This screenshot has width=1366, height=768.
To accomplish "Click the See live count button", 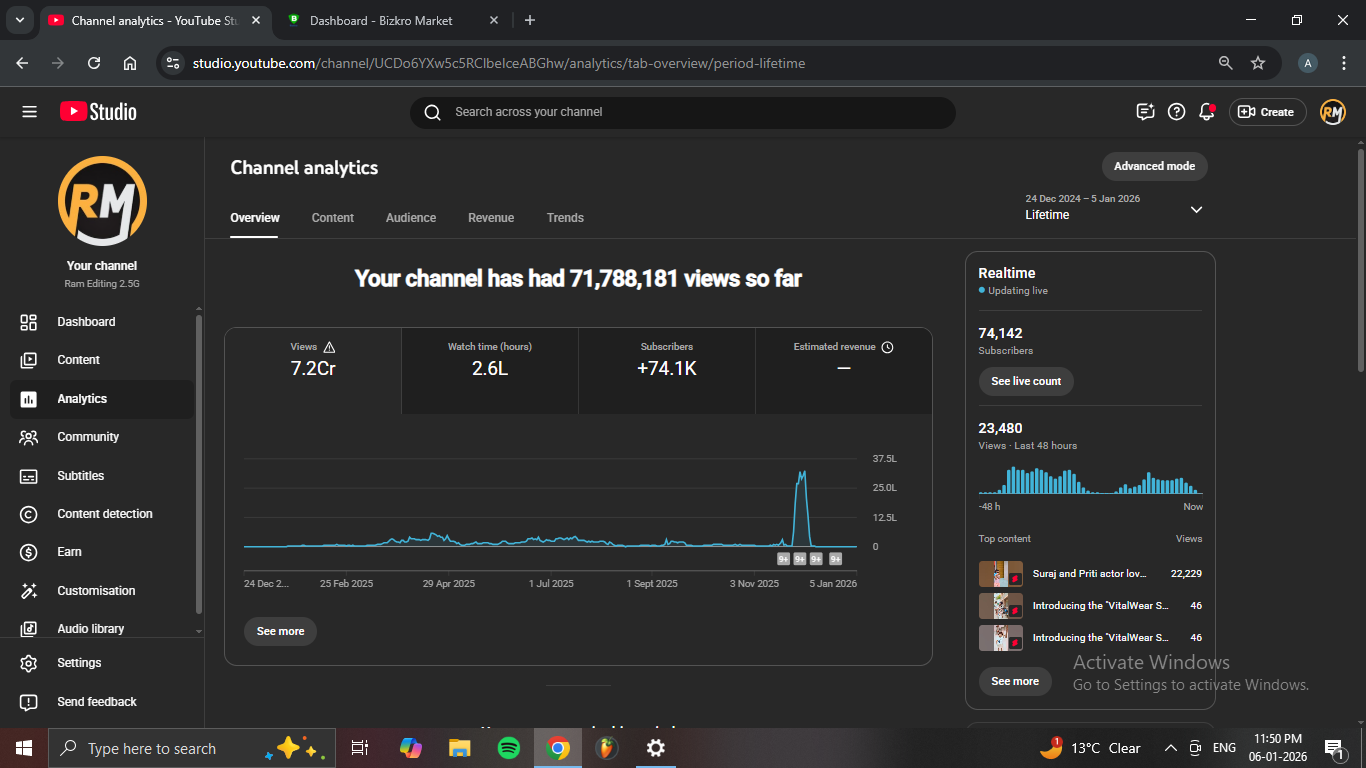I will click(1026, 381).
